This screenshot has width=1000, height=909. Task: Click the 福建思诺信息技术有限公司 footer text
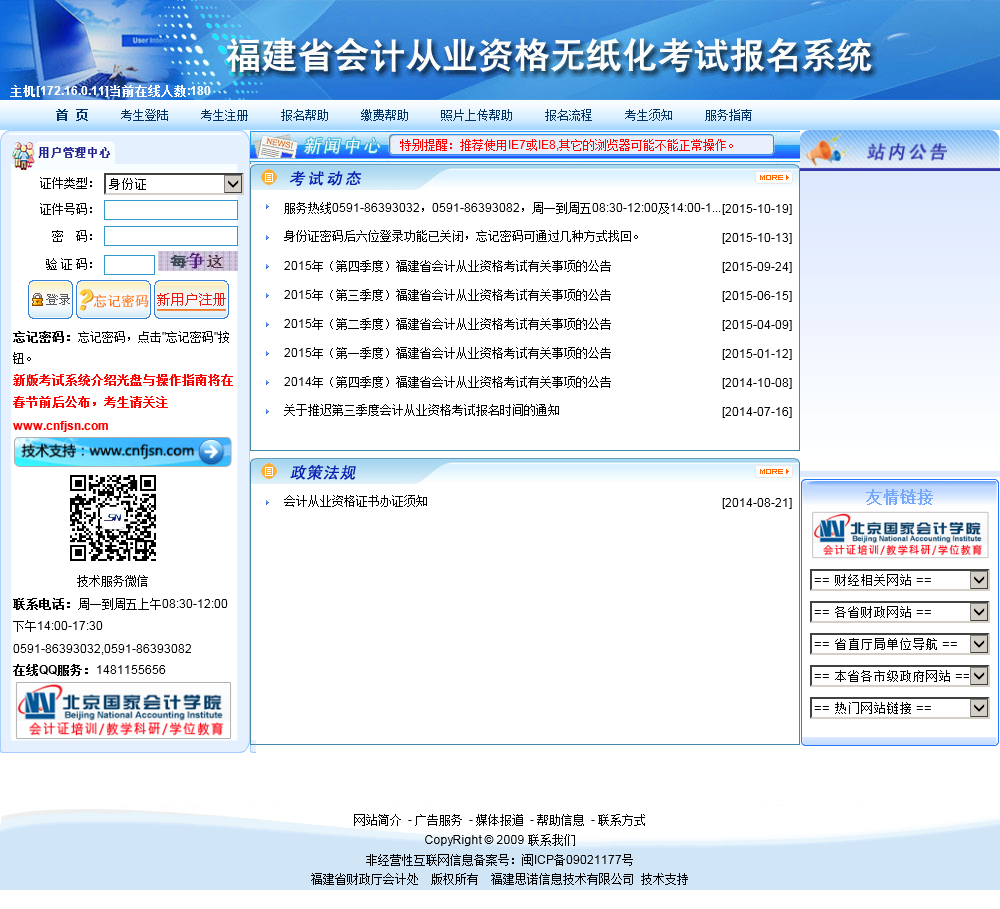[562, 879]
